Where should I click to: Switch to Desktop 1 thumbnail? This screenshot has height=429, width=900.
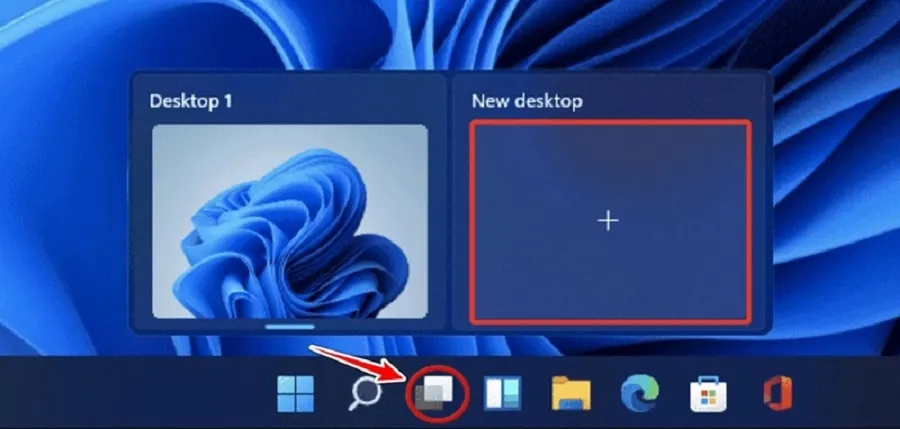(x=290, y=221)
